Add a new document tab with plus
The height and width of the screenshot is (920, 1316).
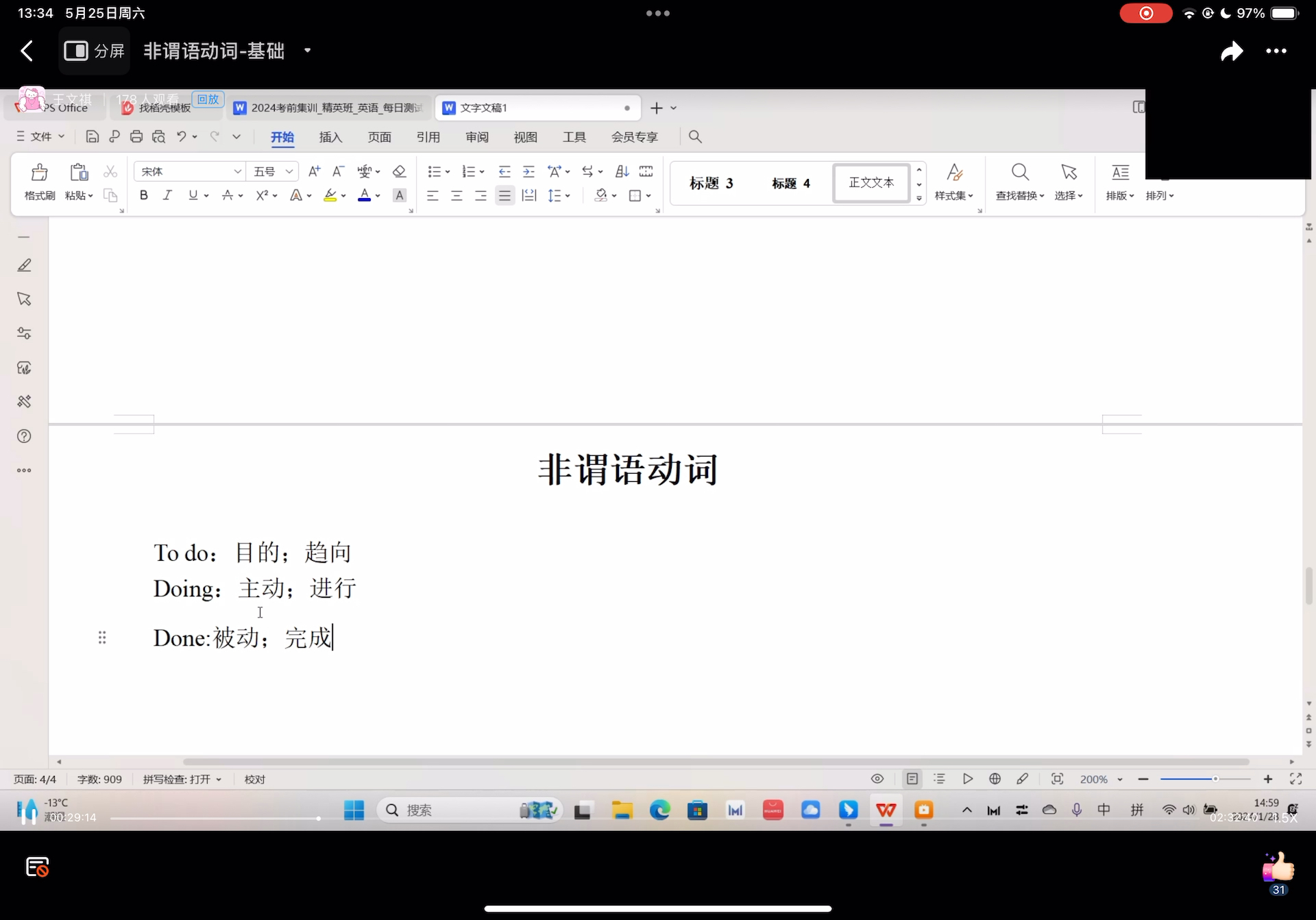point(656,108)
